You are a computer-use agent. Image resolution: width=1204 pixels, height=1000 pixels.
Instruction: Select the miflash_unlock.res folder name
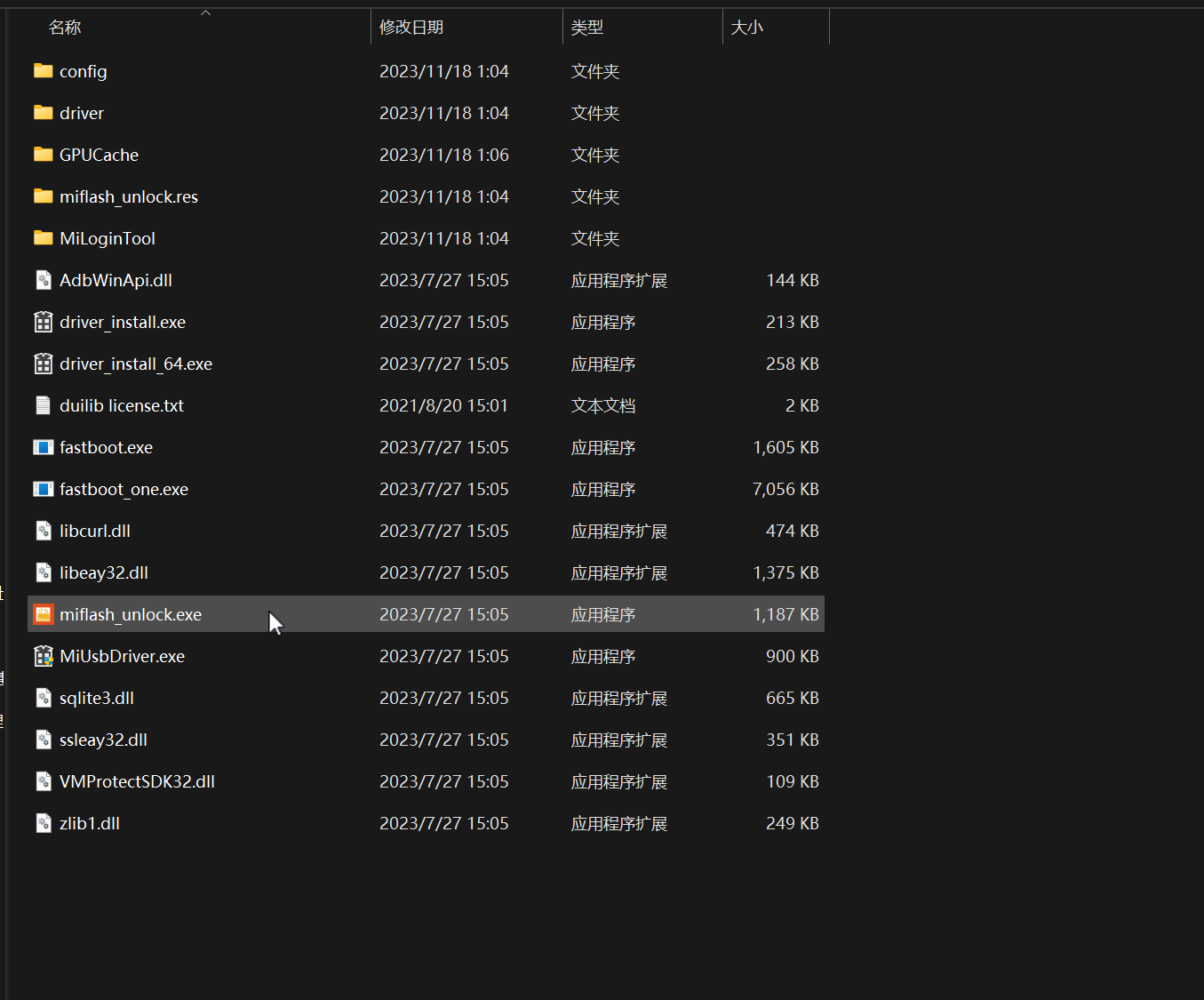point(129,196)
